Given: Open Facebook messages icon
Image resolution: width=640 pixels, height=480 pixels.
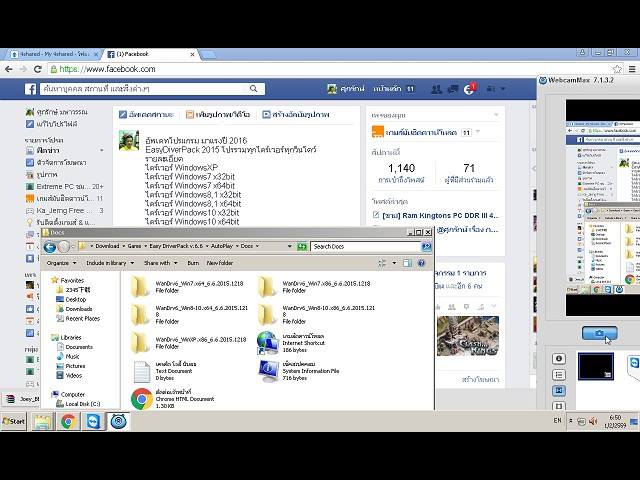Looking at the screenshot, I should click(x=453, y=89).
